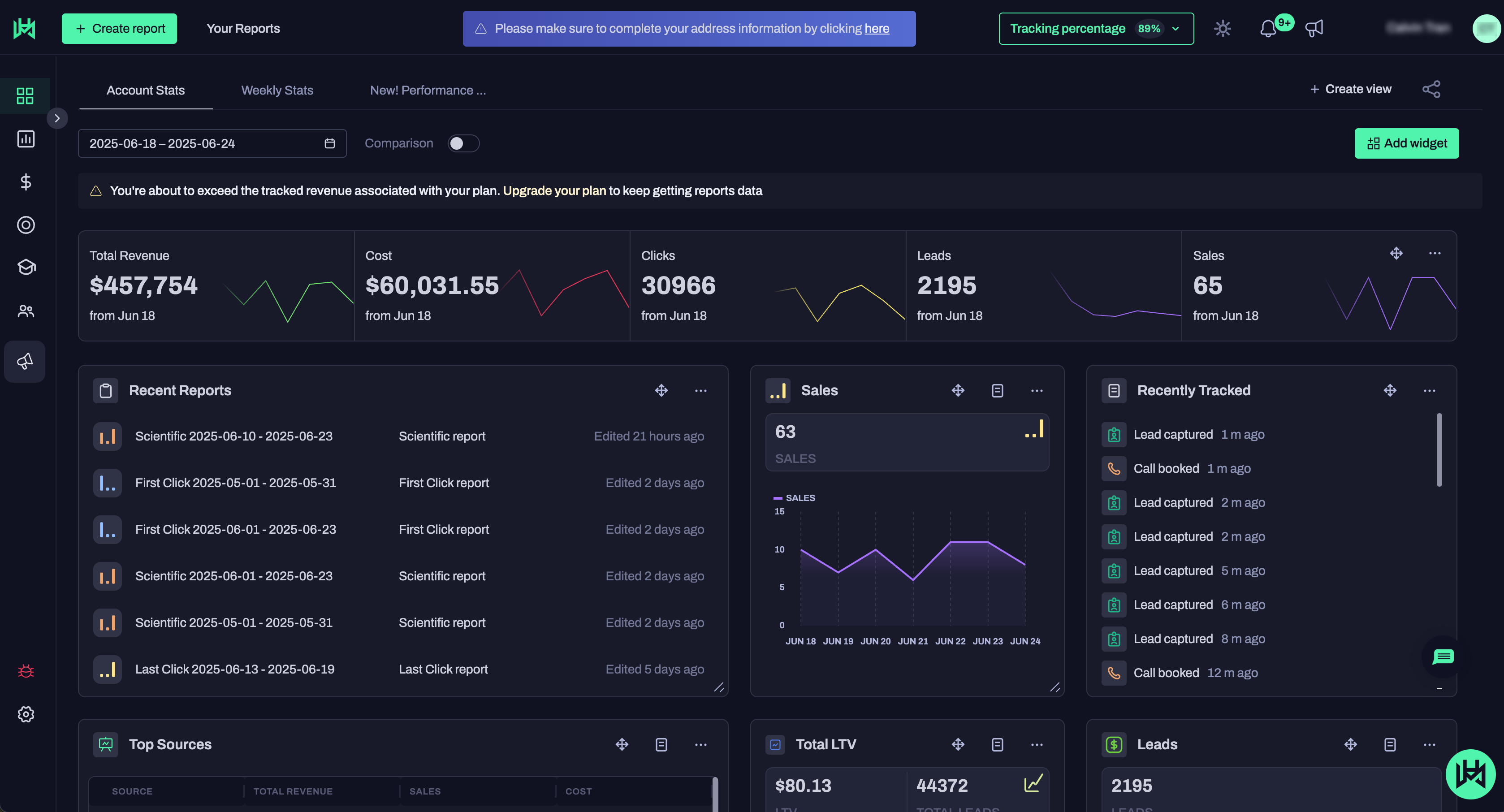
Task: Open the date range picker field
Action: point(212,143)
